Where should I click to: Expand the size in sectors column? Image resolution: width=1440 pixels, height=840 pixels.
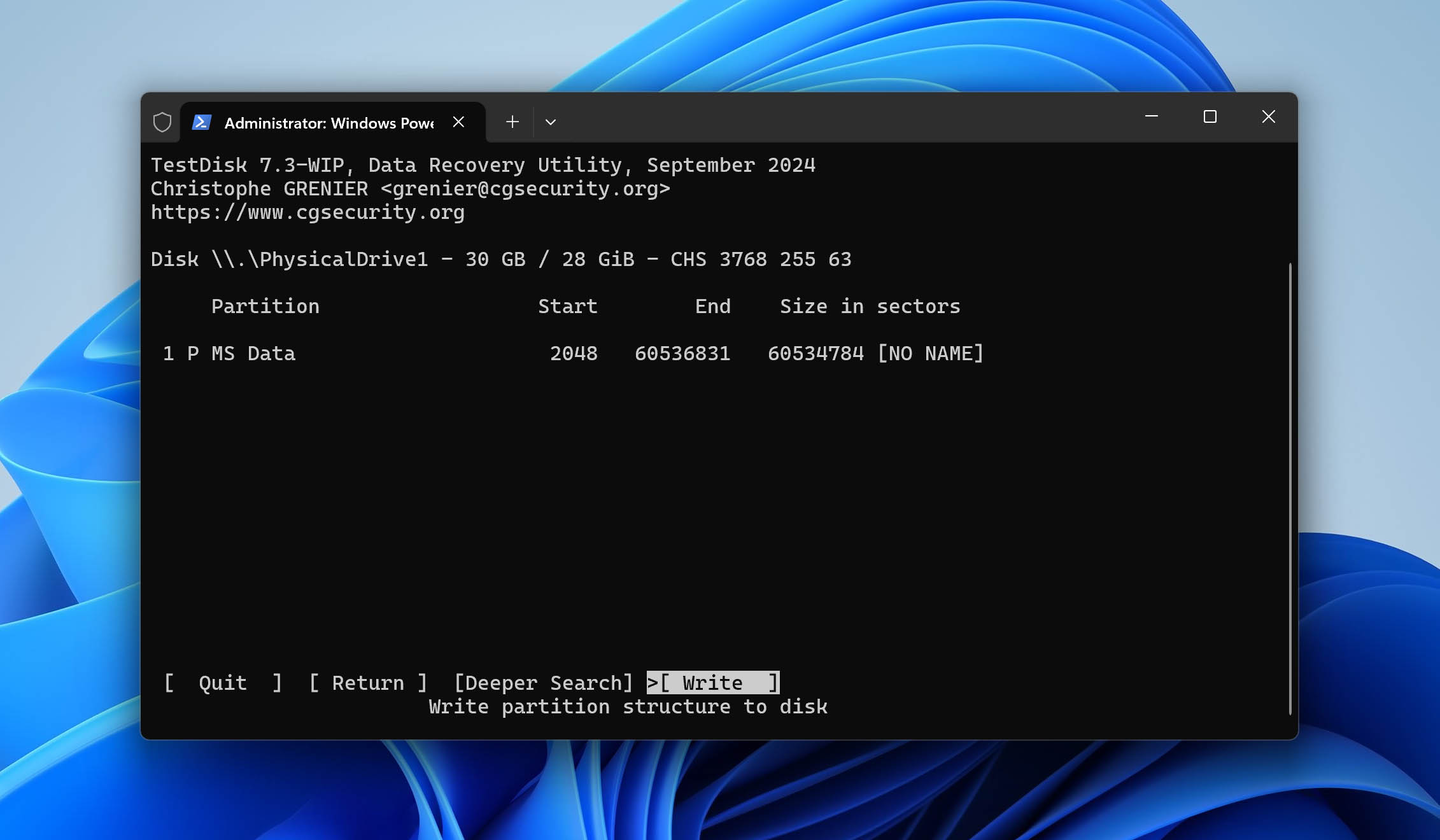coord(869,306)
